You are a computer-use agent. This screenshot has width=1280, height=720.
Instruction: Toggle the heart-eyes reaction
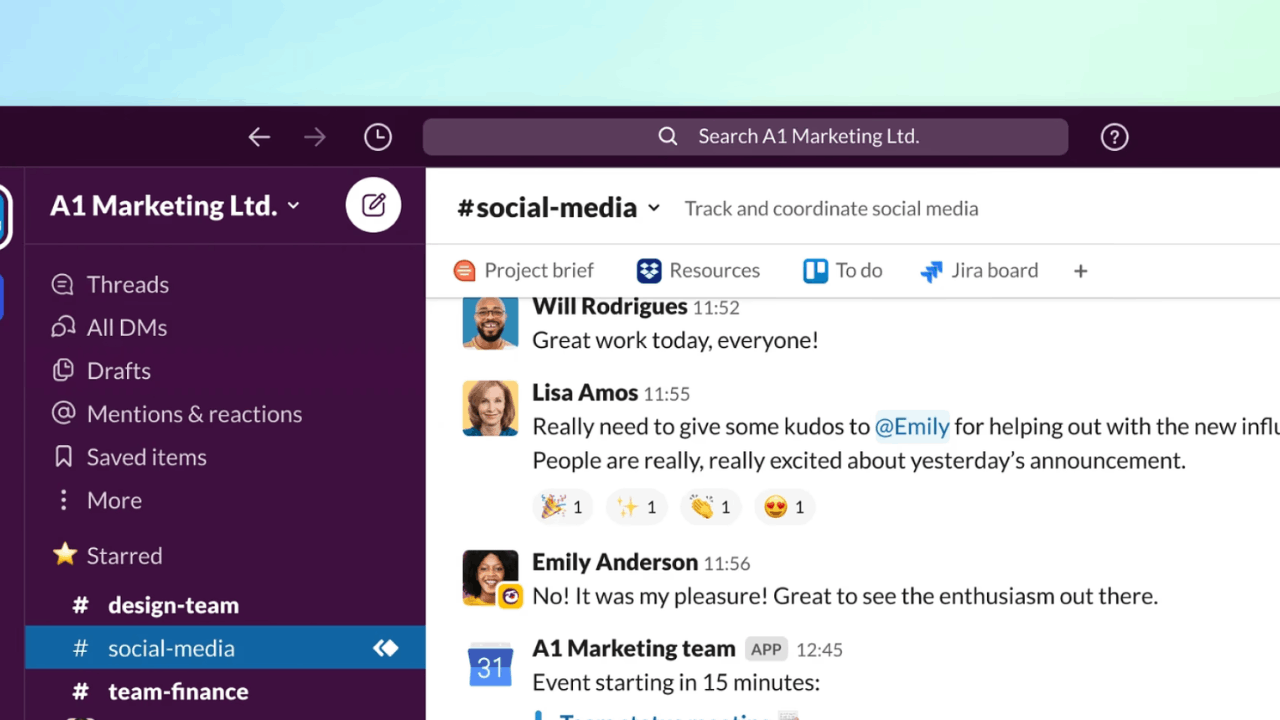[x=784, y=507]
